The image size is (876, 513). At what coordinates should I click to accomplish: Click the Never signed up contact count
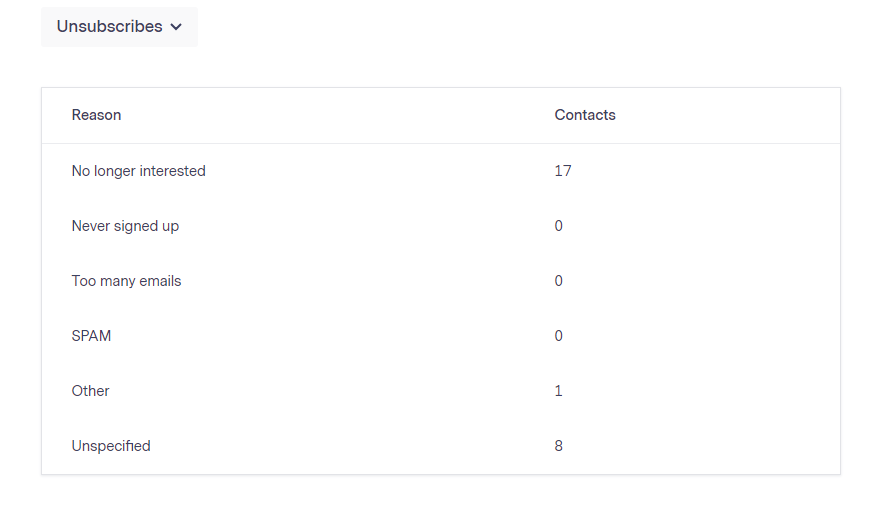[559, 226]
